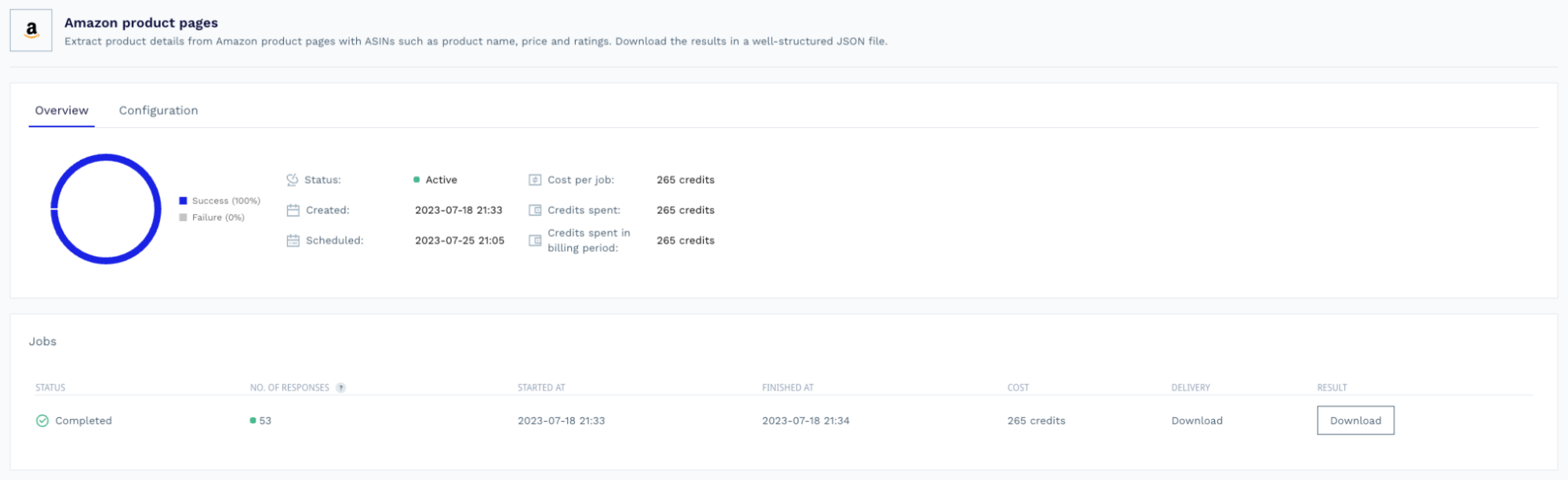The image size is (1568, 480).
Task: Click the job cost 265 credits cell
Action: point(1036,421)
